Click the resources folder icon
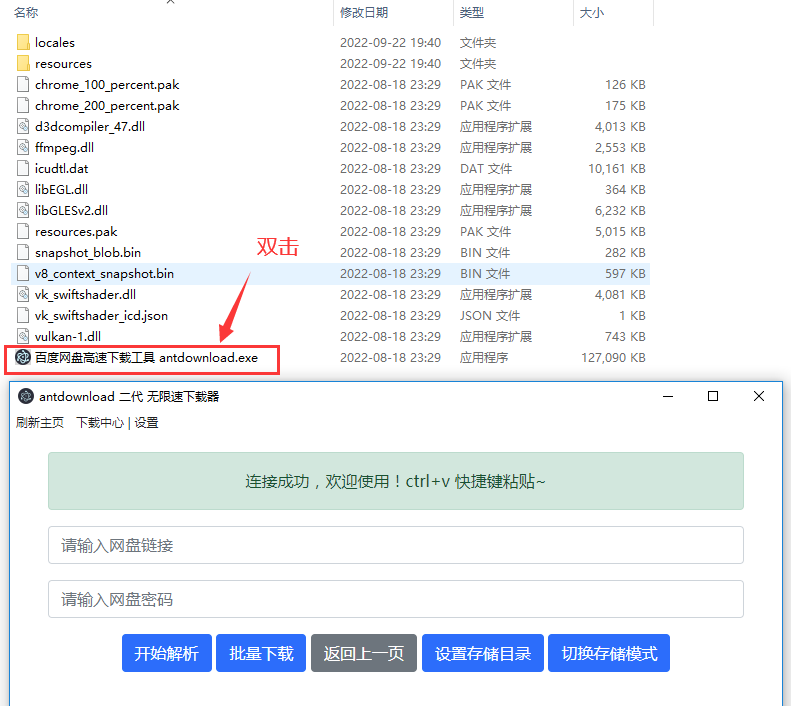This screenshot has width=791, height=706. click(23, 64)
